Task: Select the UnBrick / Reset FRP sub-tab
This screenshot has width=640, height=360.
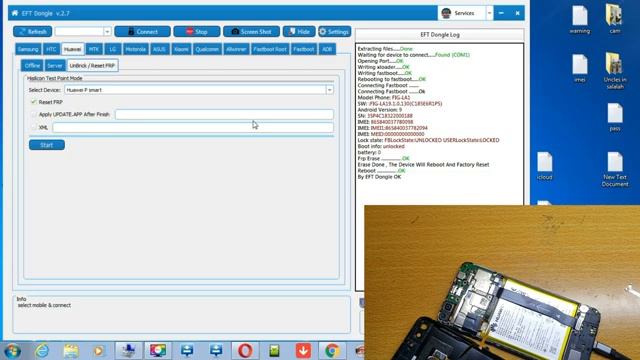Action: pyautogui.click(x=92, y=65)
